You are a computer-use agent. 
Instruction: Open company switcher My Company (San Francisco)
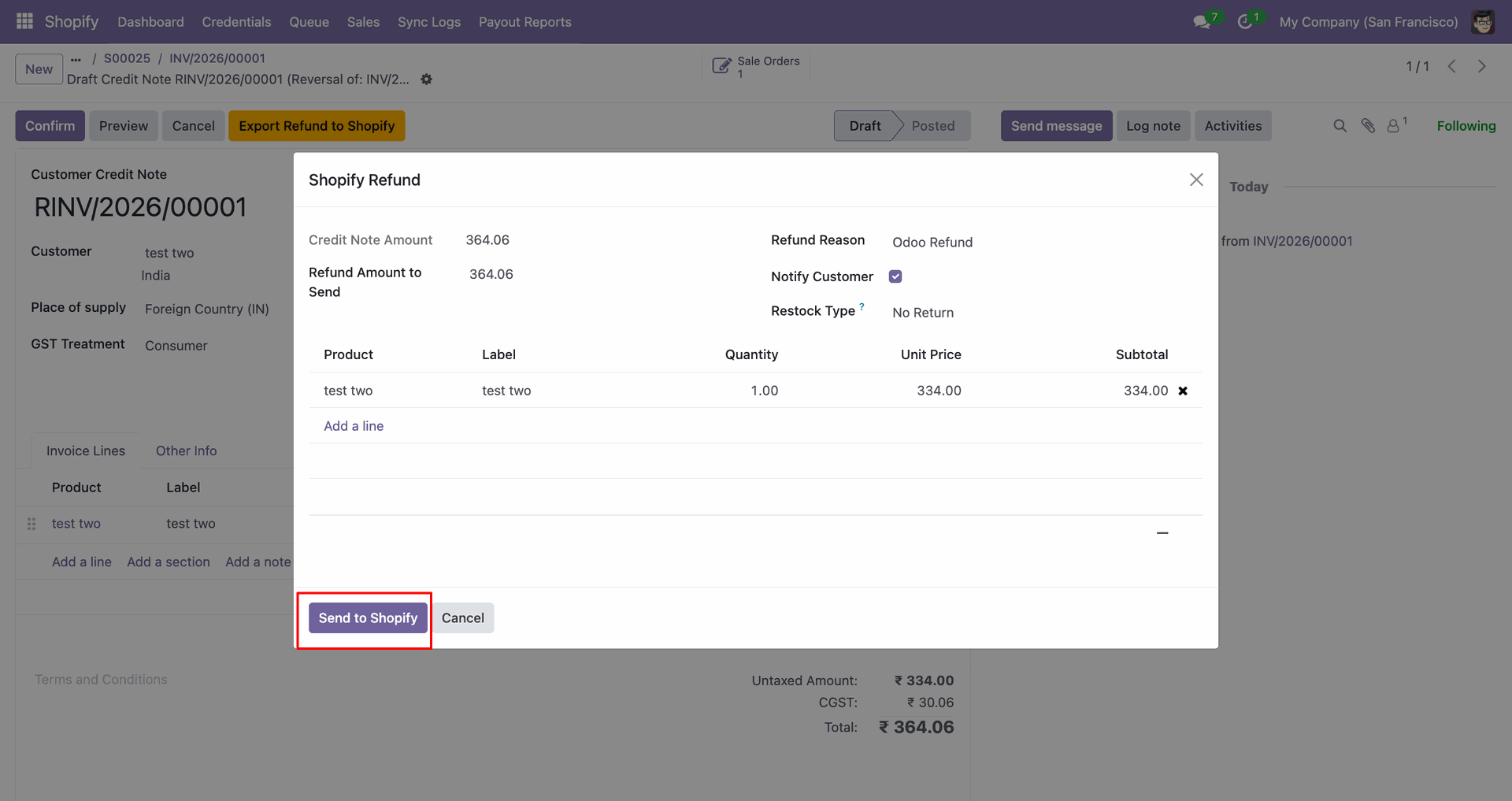pos(1368,22)
